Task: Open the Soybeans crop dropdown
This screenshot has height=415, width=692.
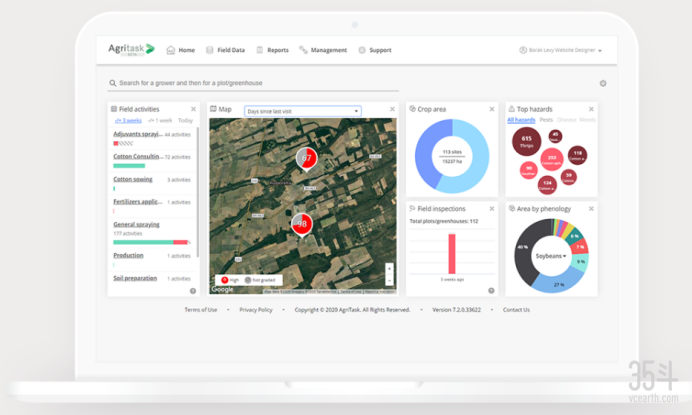Action: pos(551,256)
